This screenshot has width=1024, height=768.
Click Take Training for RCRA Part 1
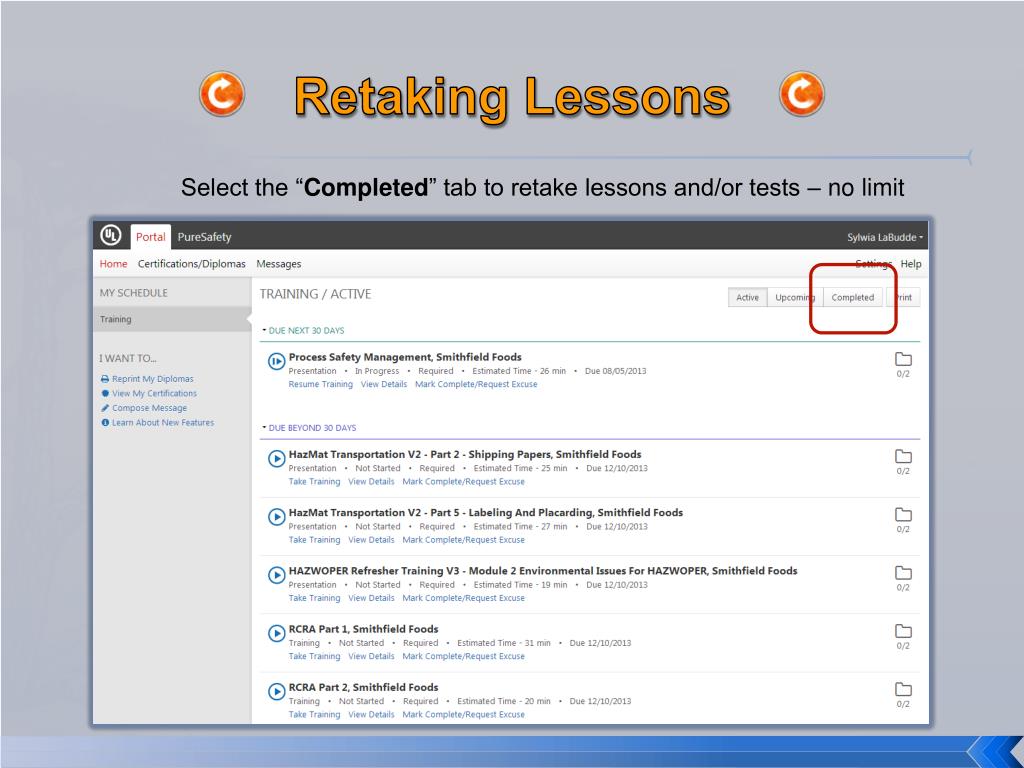tap(314, 656)
